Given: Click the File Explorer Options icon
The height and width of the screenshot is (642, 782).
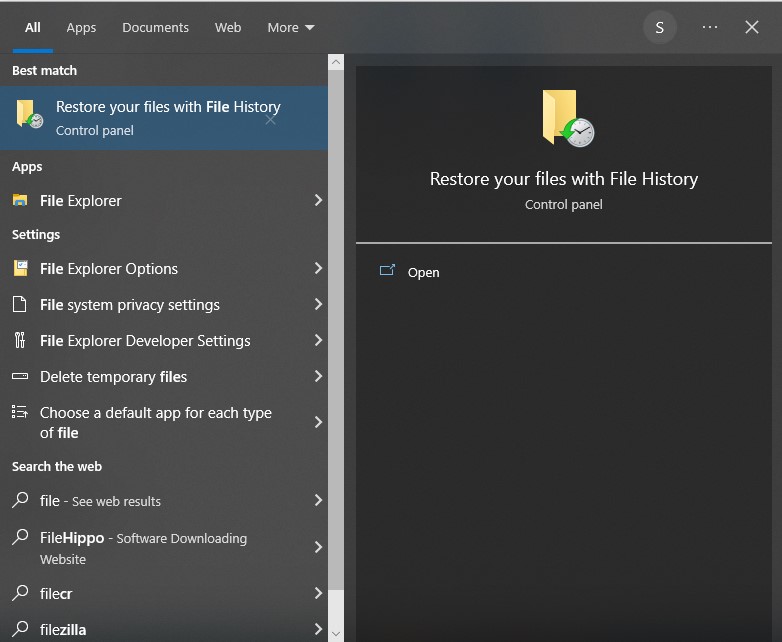Looking at the screenshot, I should (20, 268).
